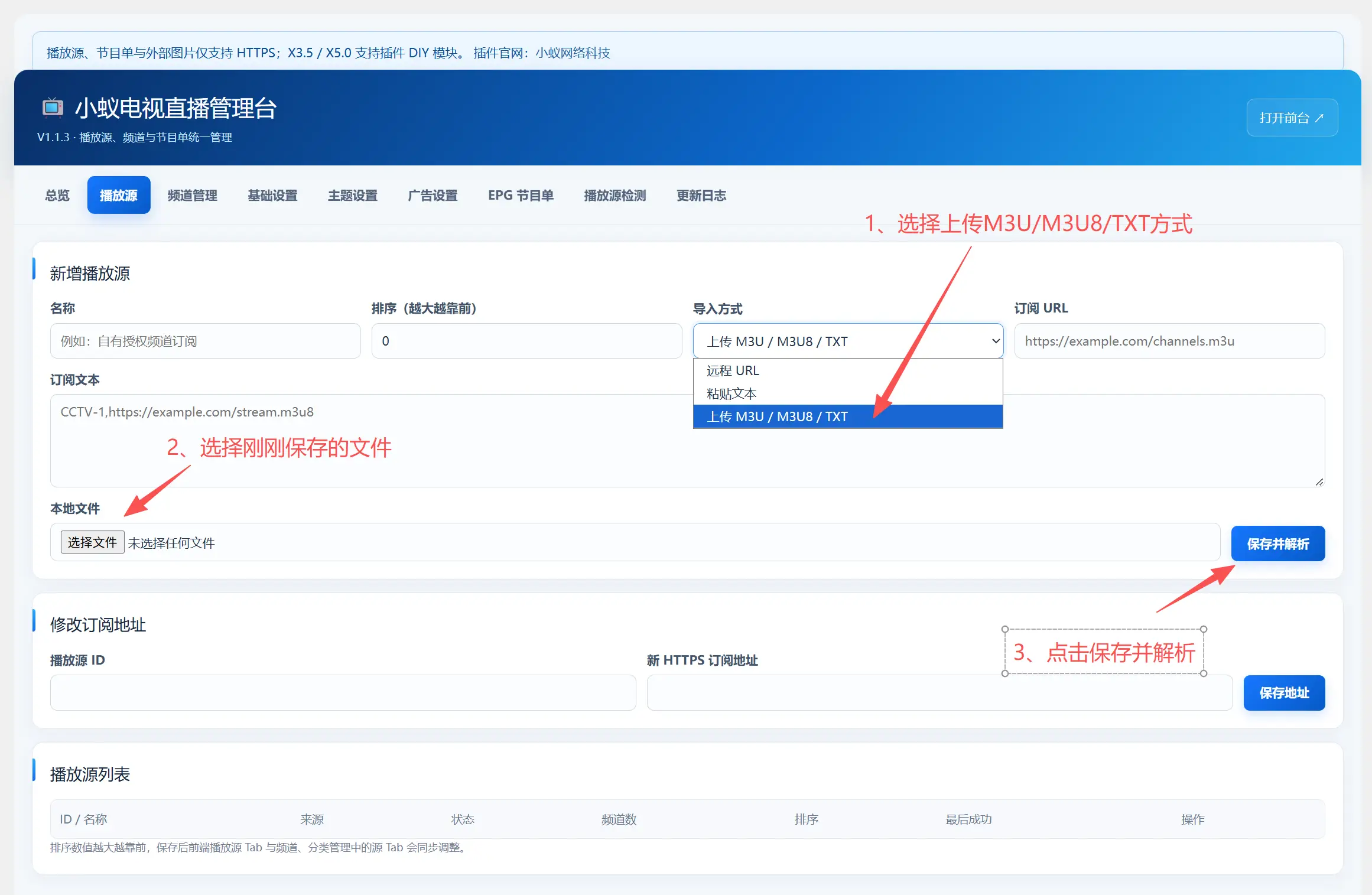Viewport: 1372px width, 895px height.
Task: Open the 频道管理 tab
Action: coord(193,195)
